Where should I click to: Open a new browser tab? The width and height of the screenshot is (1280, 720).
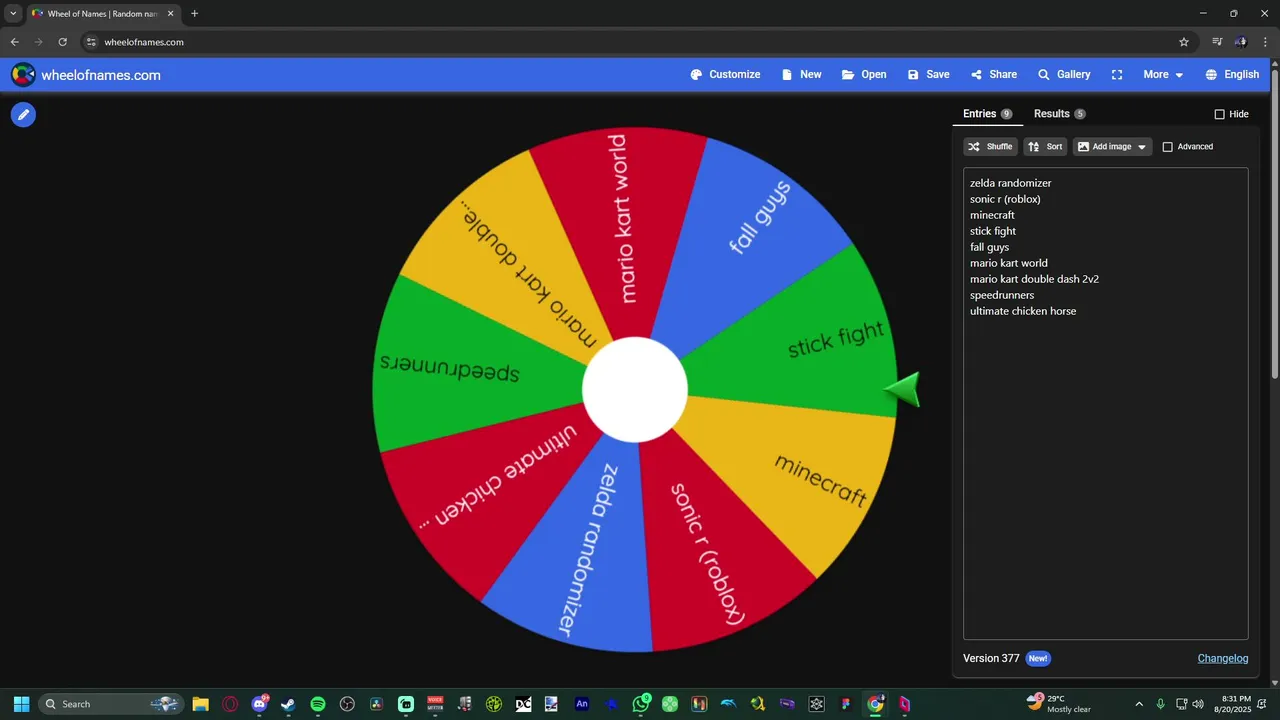[x=194, y=14]
